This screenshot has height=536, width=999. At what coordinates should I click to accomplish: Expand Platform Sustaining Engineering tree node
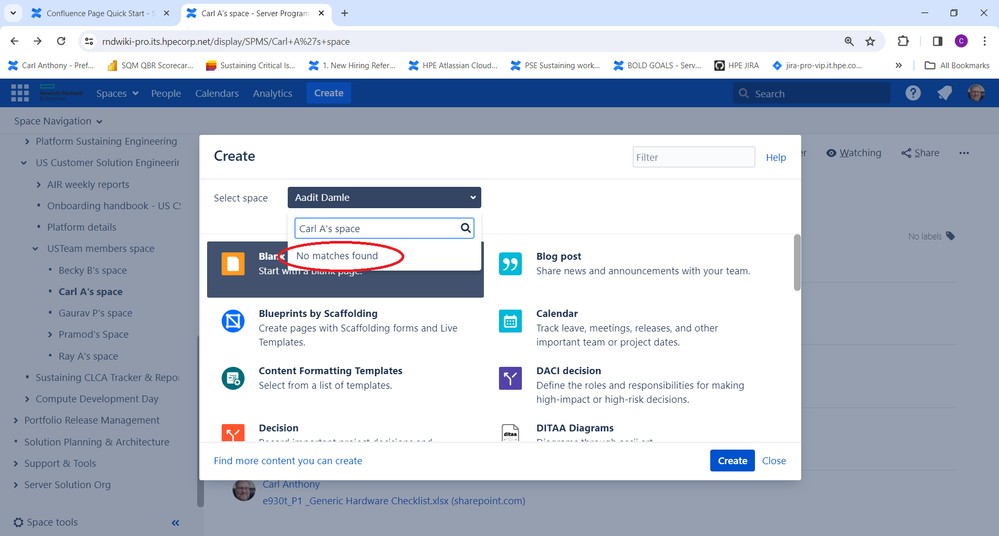26,141
